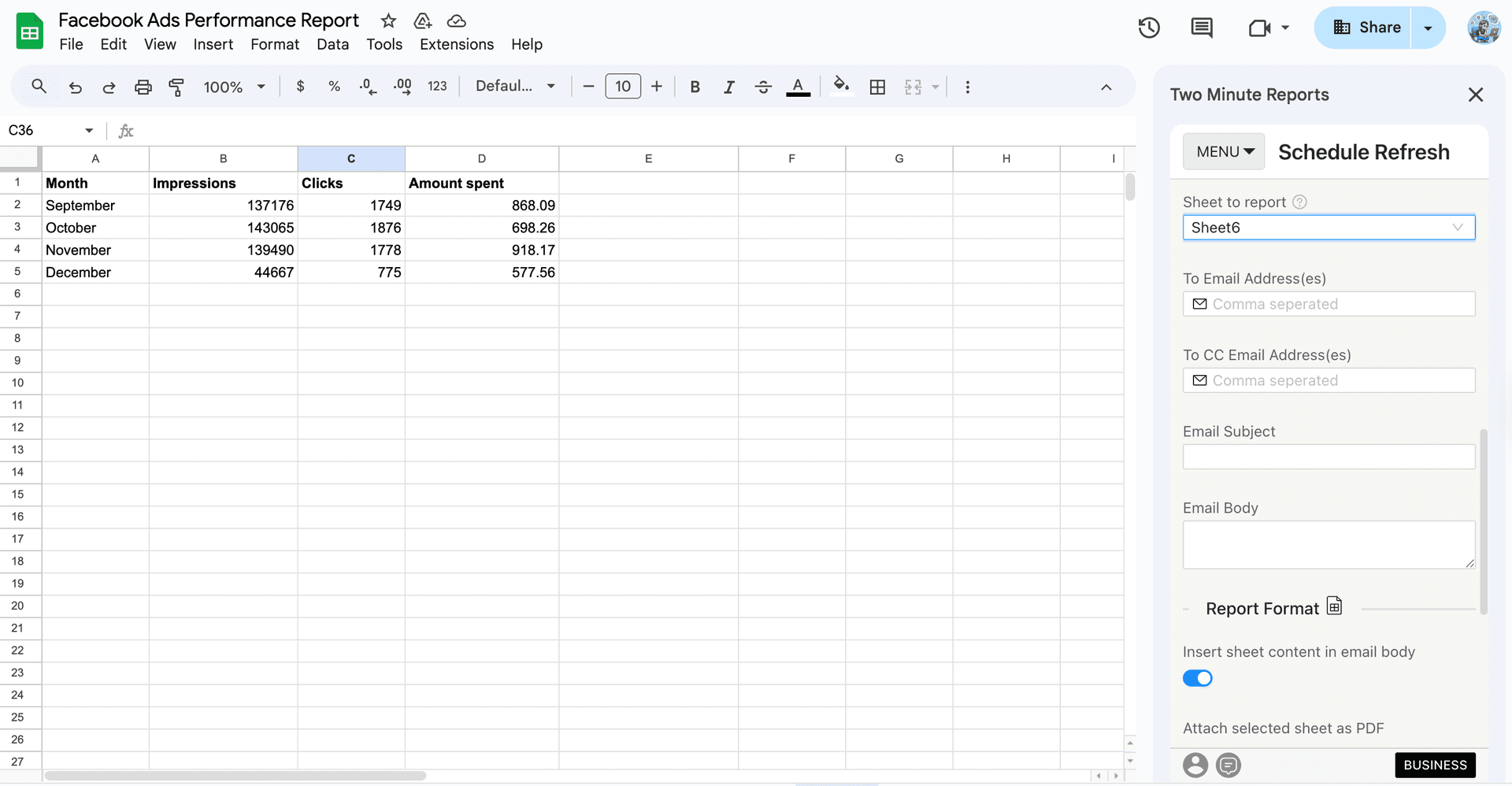This screenshot has width=1512, height=786.
Task: Format selected cells as currency
Action: 299,87
